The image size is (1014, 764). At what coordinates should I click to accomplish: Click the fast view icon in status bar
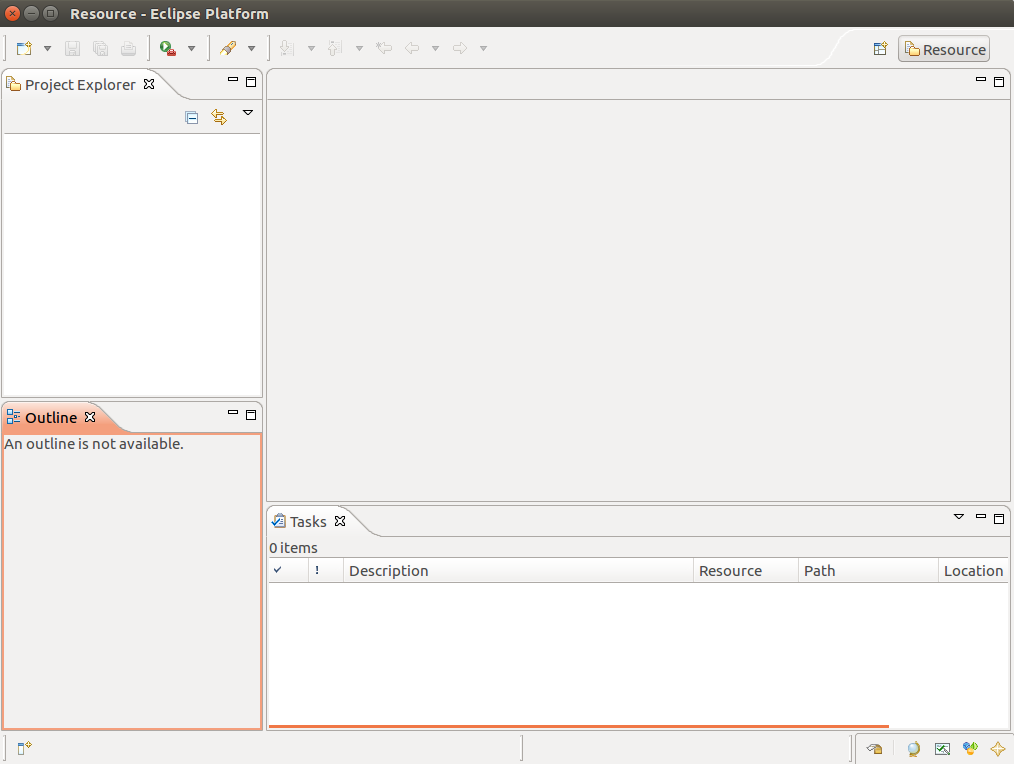pos(25,748)
